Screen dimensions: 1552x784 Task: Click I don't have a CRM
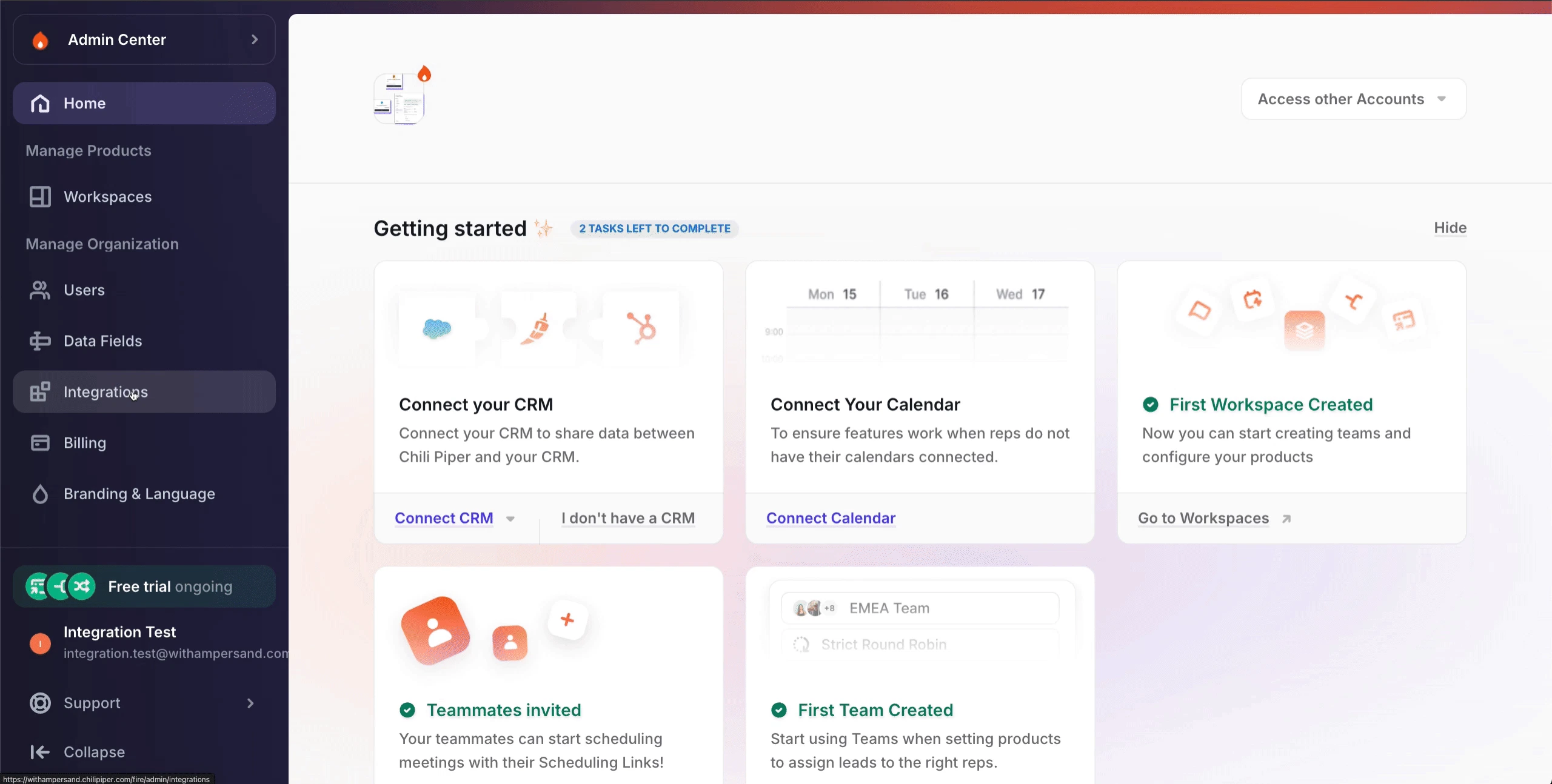tap(628, 518)
